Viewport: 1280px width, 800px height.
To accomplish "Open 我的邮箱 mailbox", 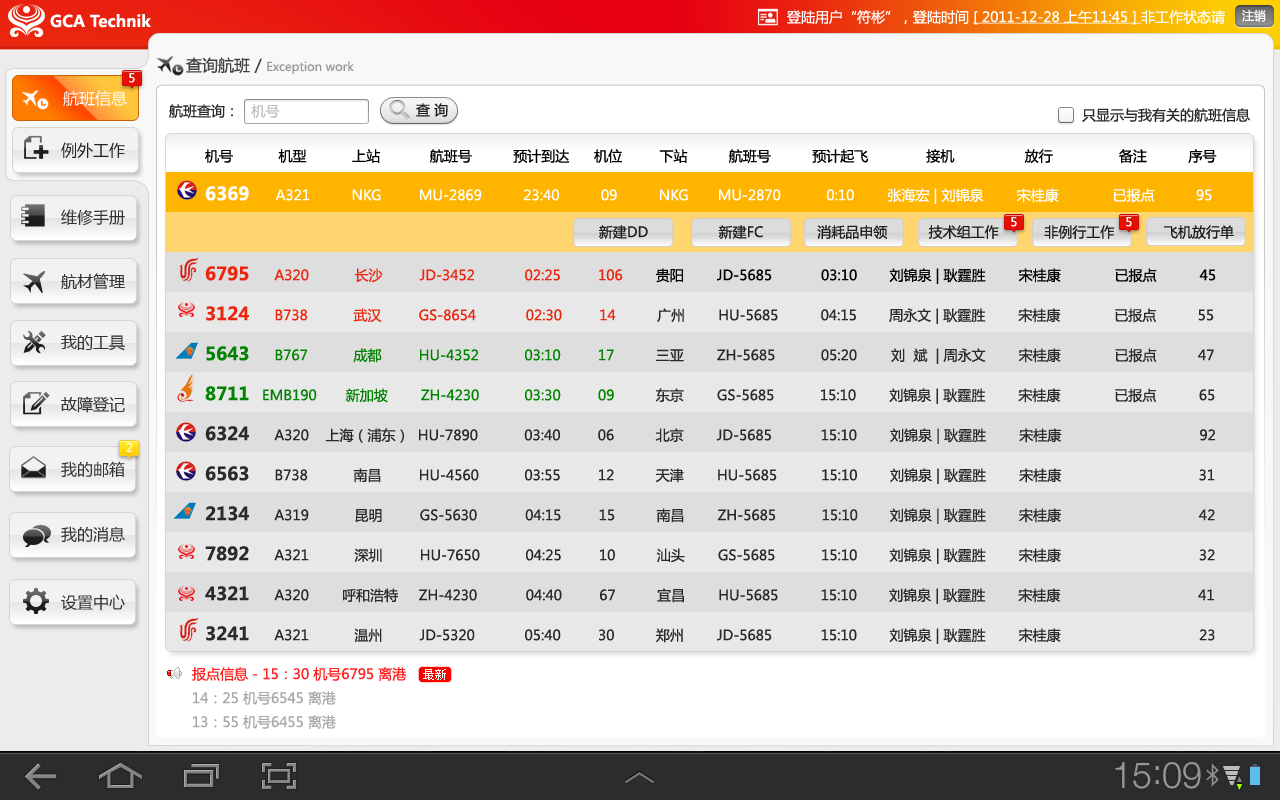I will pos(74,469).
